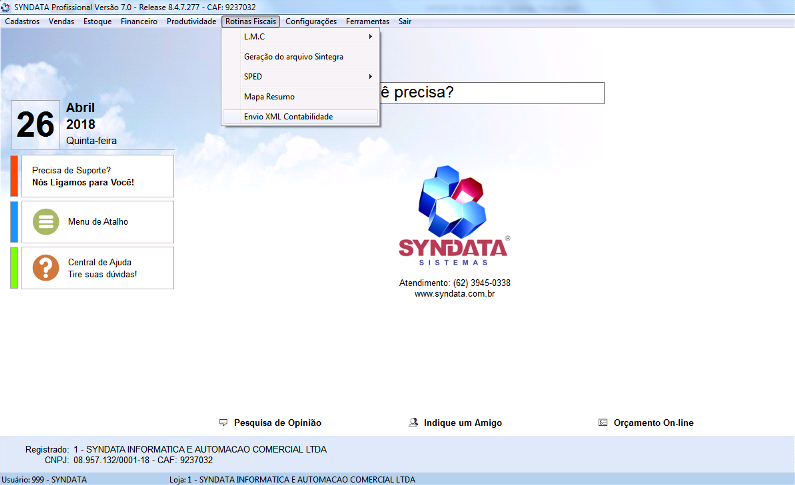Click the search input field

(x=492, y=93)
